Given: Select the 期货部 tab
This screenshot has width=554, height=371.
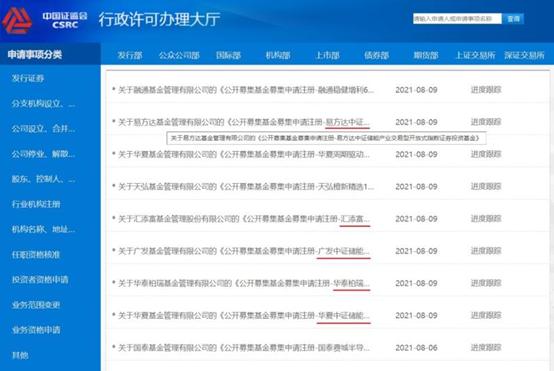Looking at the screenshot, I should click(426, 55).
